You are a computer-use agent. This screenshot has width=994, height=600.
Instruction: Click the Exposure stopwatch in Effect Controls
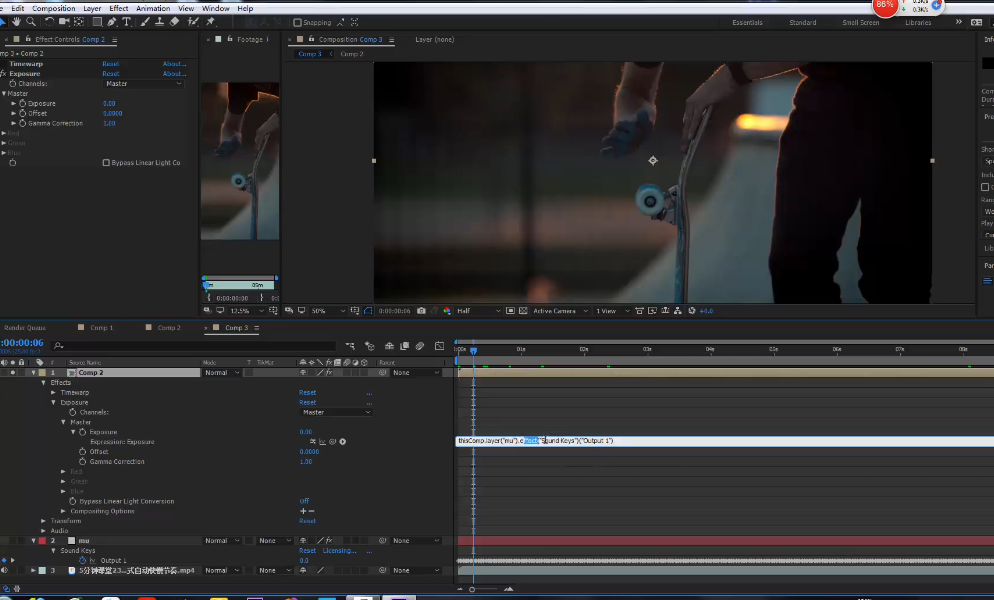coord(22,103)
